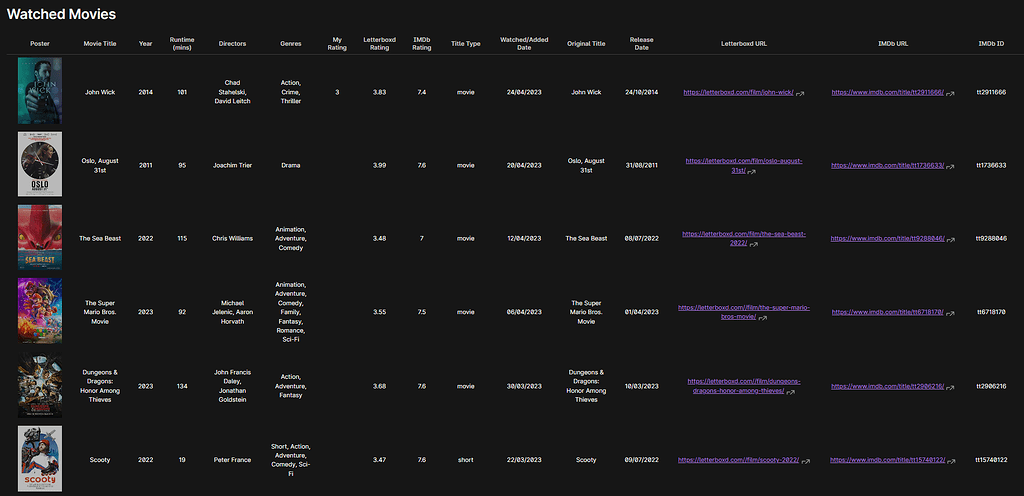Click the Release Date column header
1024x496 pixels.
(x=641, y=44)
